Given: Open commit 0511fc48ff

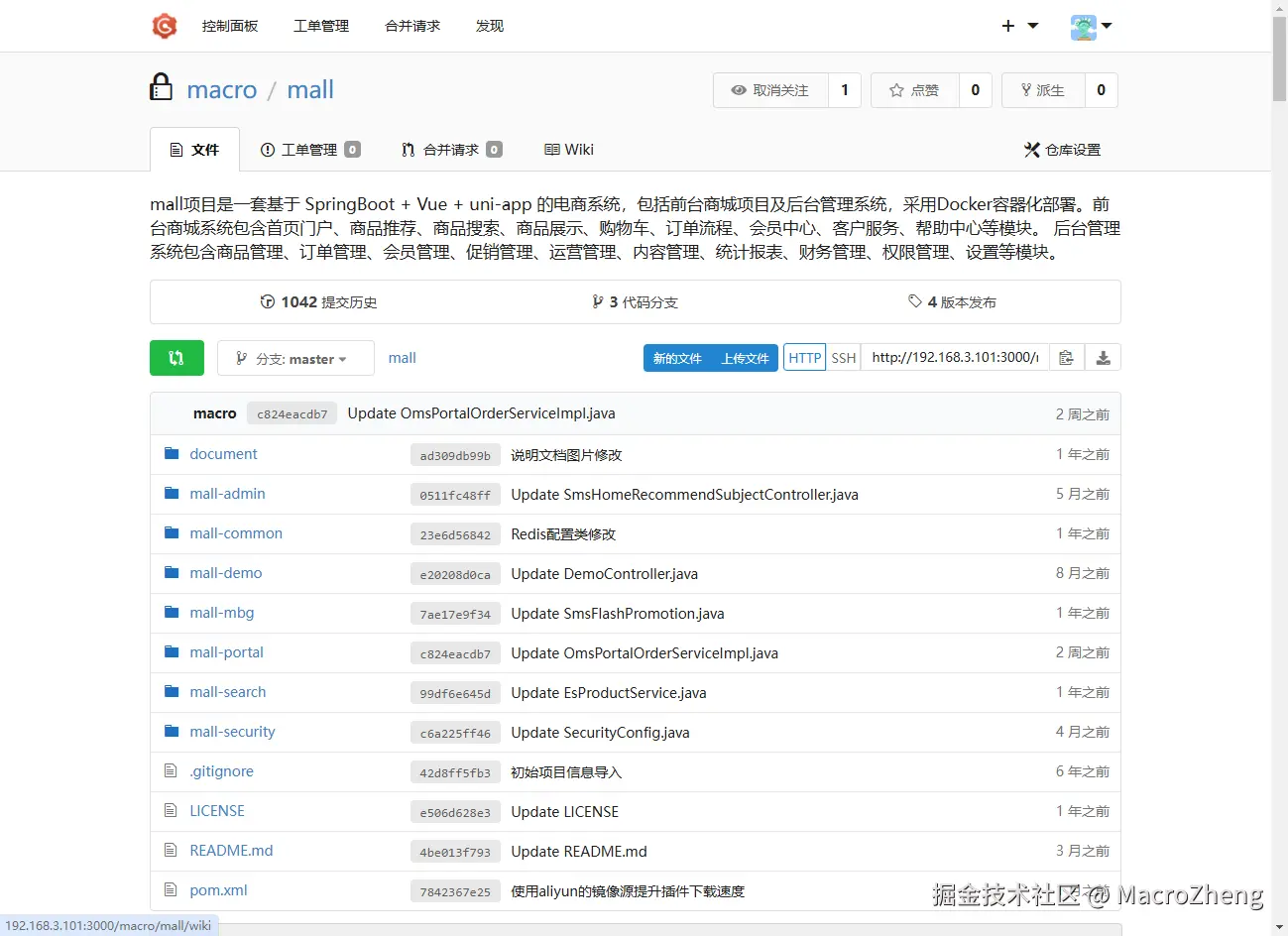Looking at the screenshot, I should point(455,495).
